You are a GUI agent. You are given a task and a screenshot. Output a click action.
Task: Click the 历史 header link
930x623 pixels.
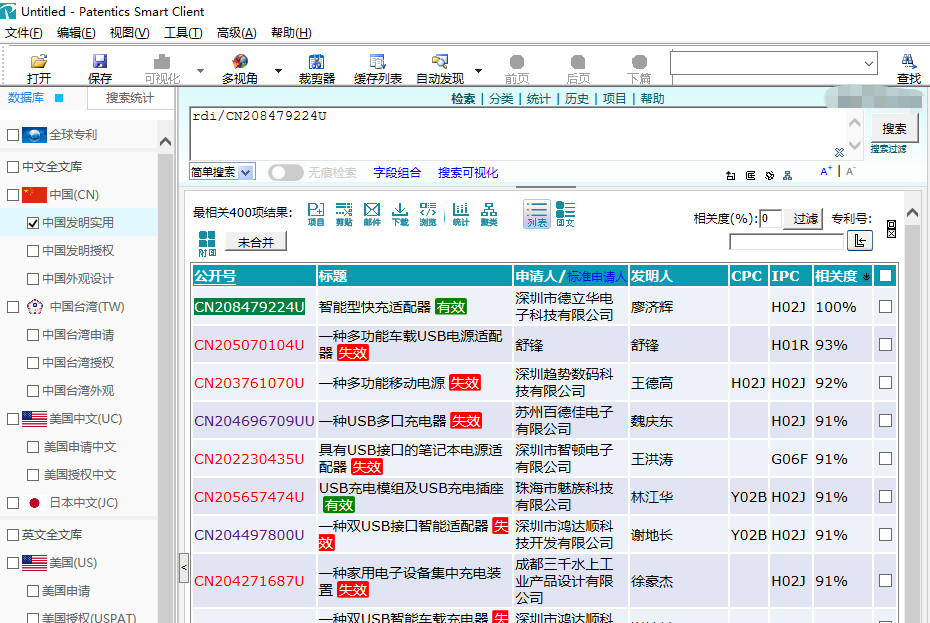(x=577, y=98)
